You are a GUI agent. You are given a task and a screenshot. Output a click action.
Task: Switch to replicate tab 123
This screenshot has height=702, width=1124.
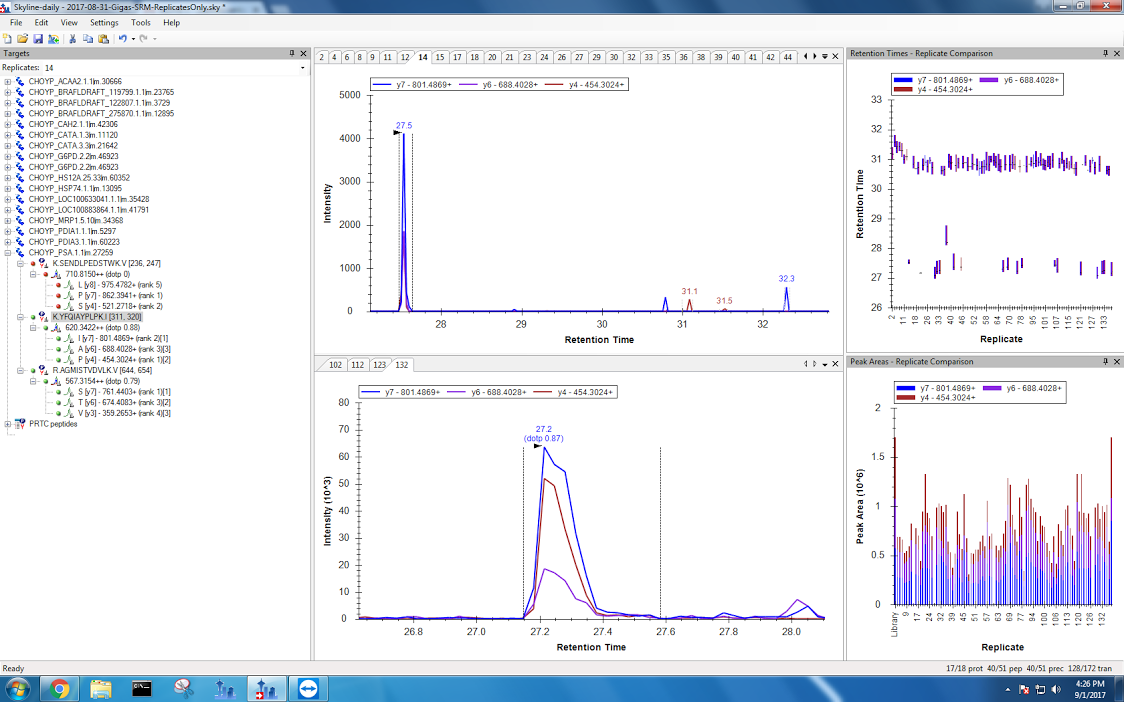(379, 365)
